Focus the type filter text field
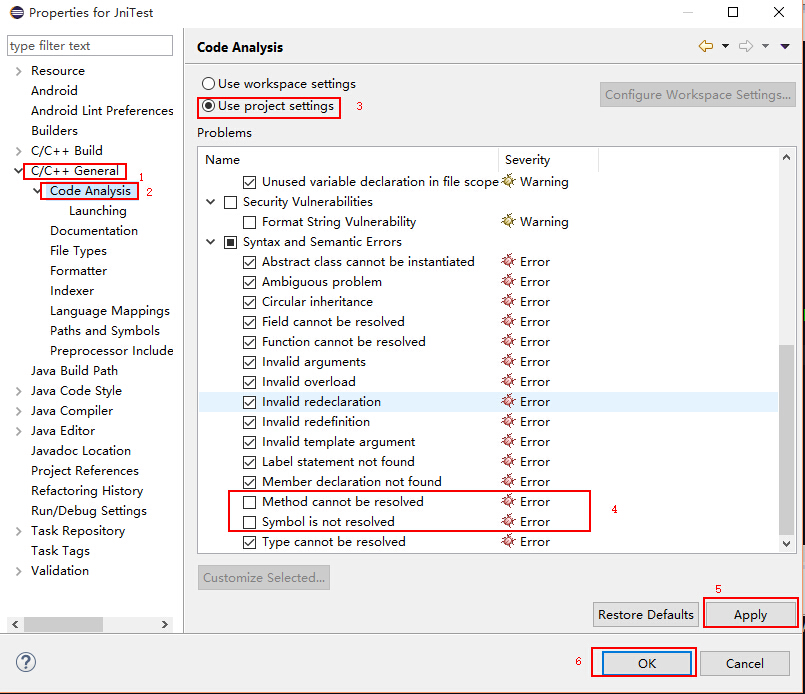The image size is (805, 694). point(90,46)
